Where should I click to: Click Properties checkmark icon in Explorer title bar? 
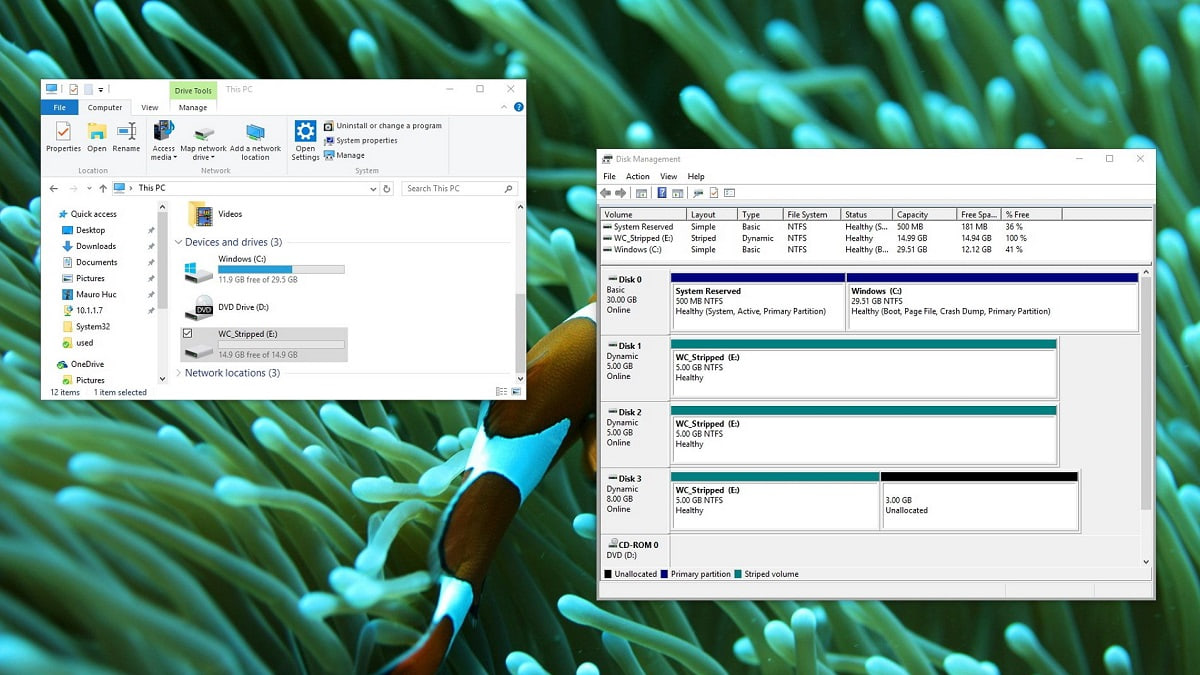pyautogui.click(x=74, y=89)
